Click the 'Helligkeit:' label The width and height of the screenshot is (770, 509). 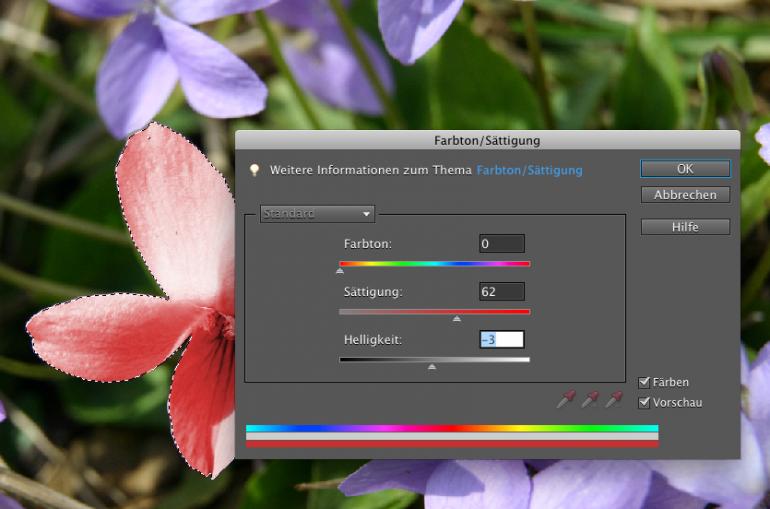[x=373, y=340]
